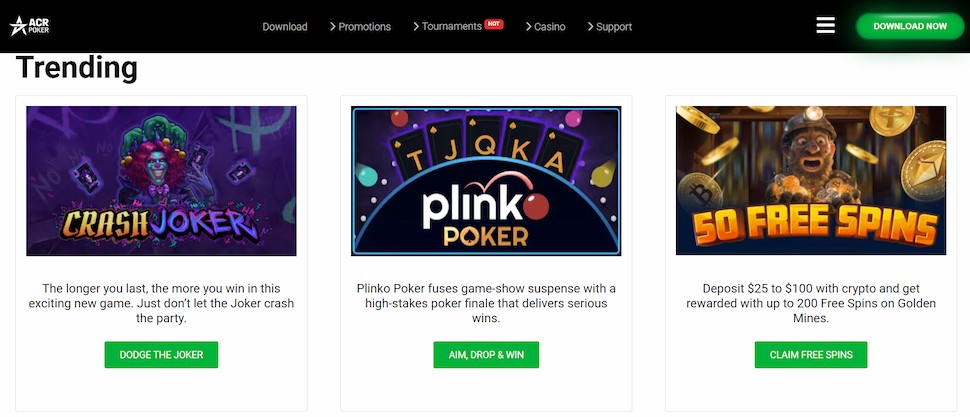Click the Dodge the Joker button
Viewport: 970px width, 417px height.
coord(161,355)
